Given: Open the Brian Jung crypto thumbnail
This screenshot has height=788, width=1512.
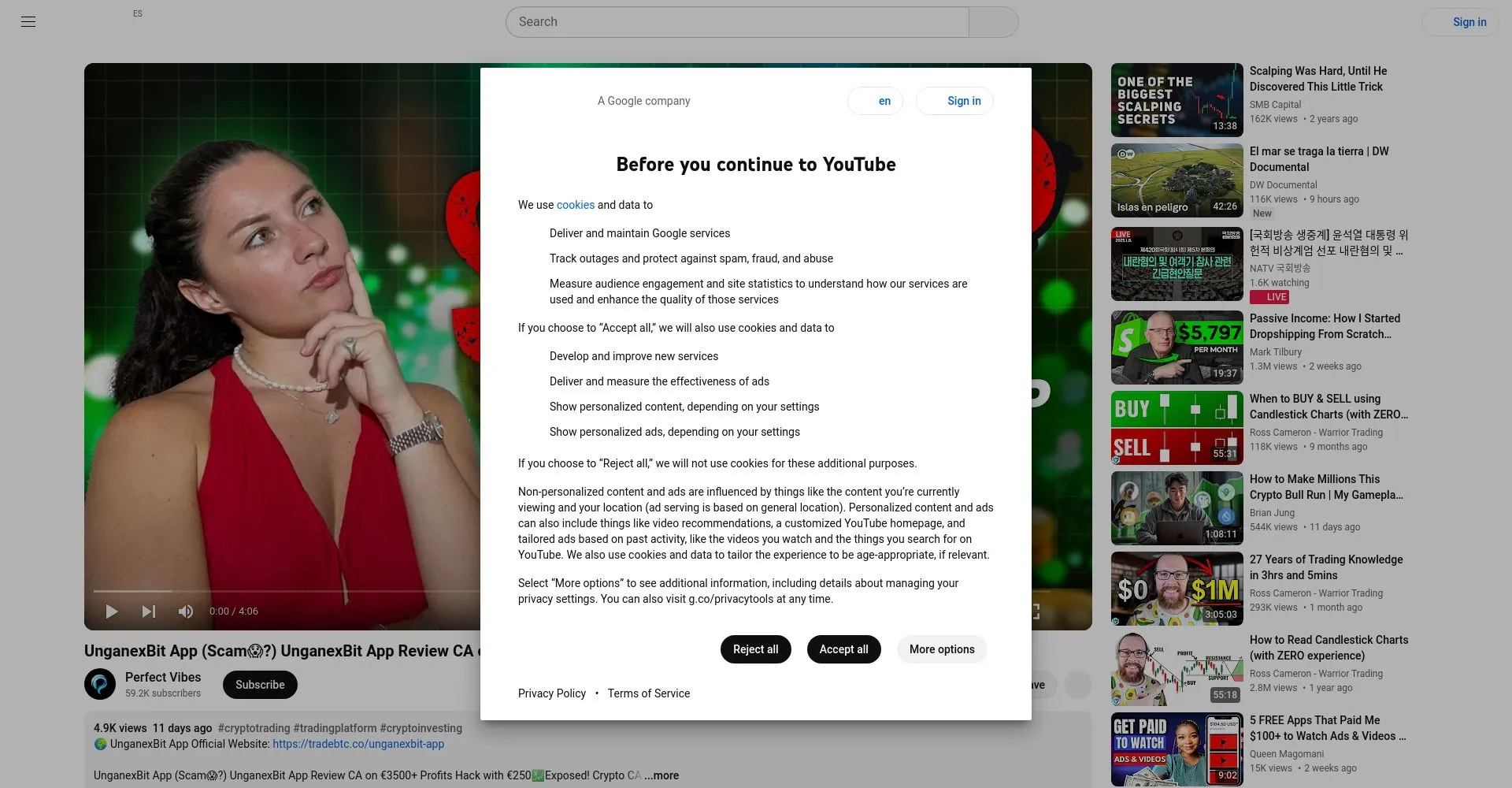Looking at the screenshot, I should tap(1177, 508).
